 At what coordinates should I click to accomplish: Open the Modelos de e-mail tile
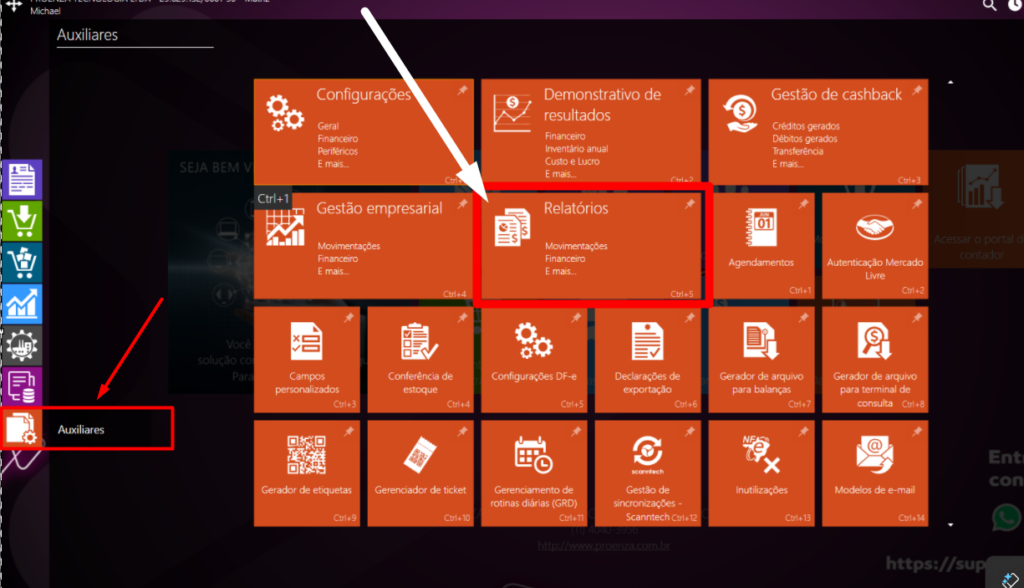pos(874,472)
